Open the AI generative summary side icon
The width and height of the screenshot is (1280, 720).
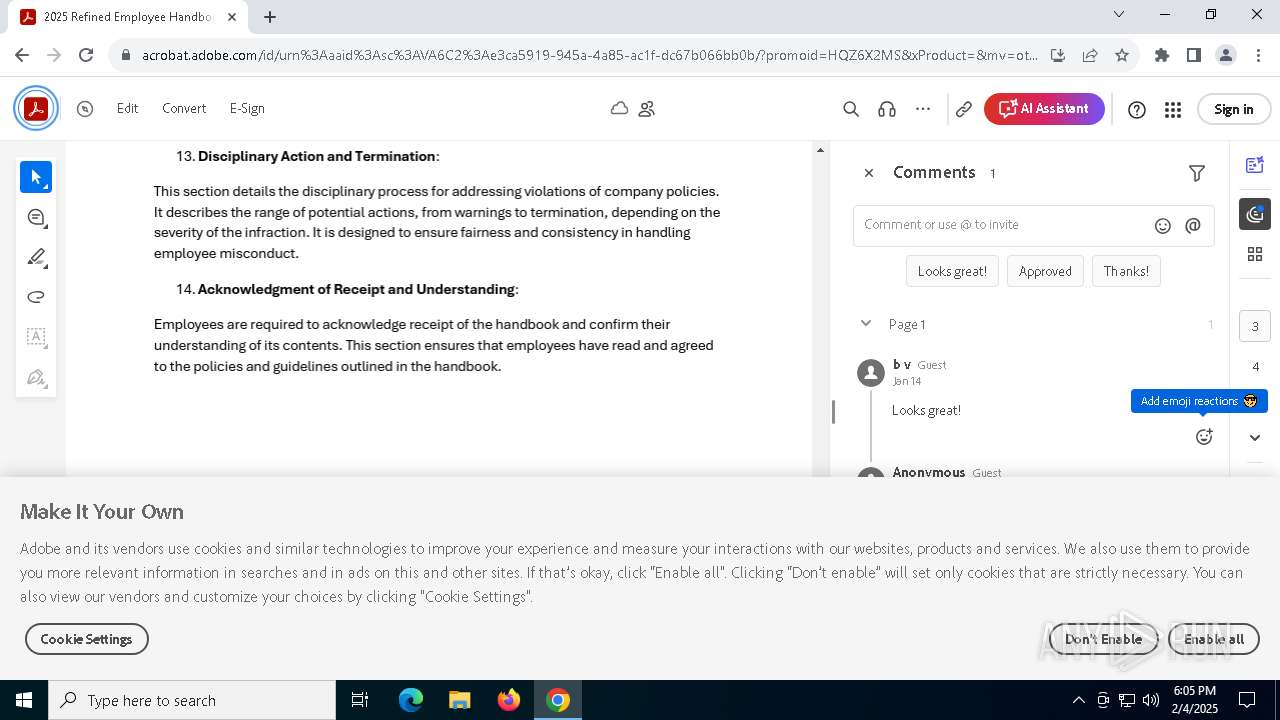1255,165
